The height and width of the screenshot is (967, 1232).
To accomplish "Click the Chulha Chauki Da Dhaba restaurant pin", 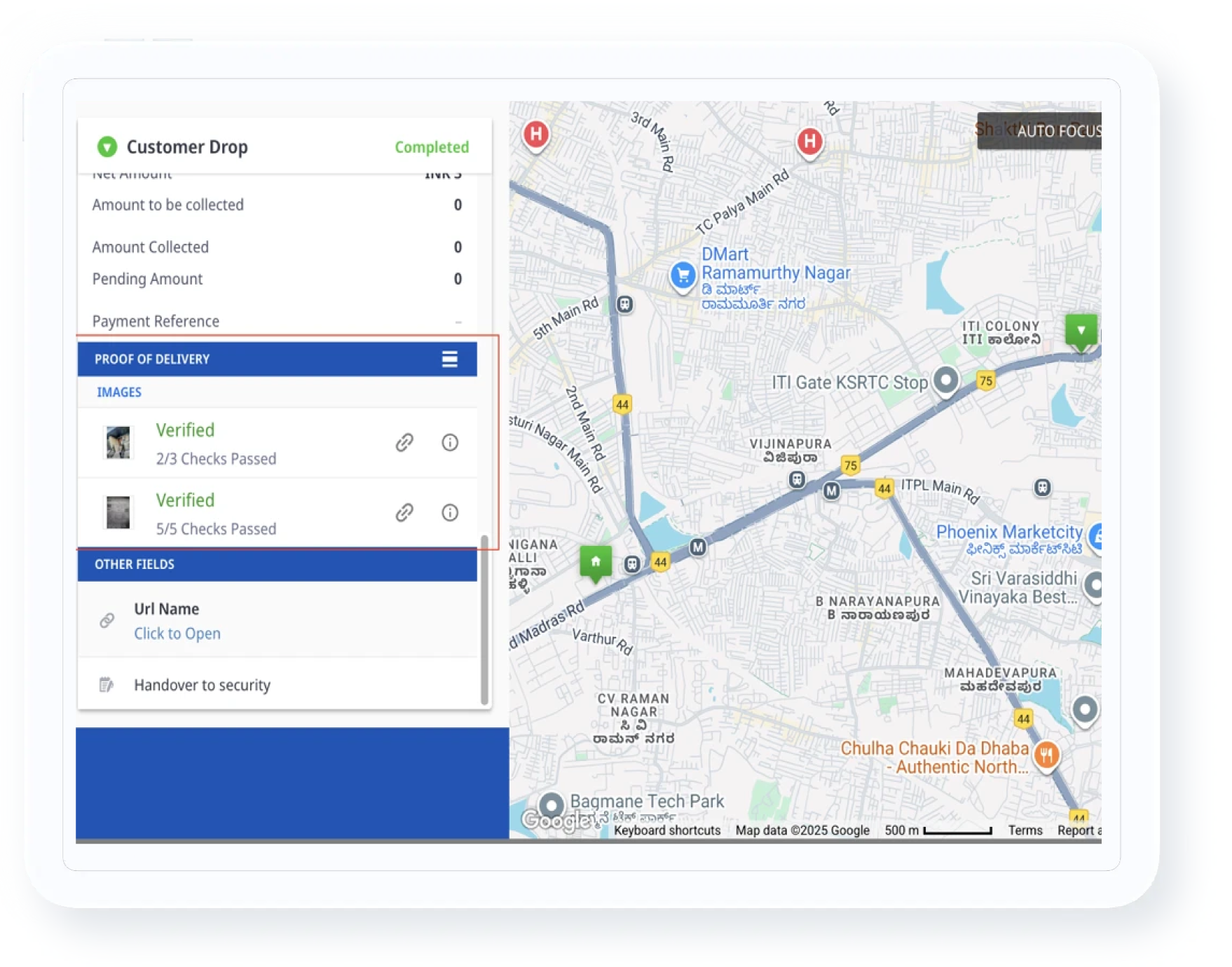I will click(1046, 755).
